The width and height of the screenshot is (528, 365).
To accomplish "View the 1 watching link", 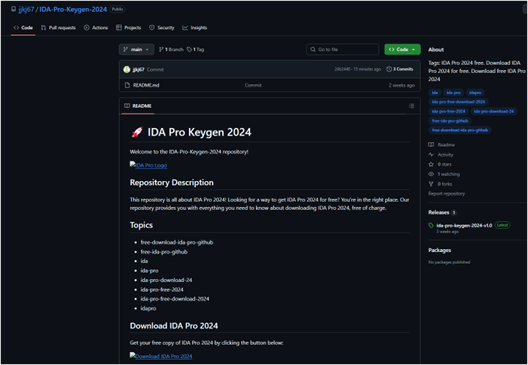I will pos(449,174).
